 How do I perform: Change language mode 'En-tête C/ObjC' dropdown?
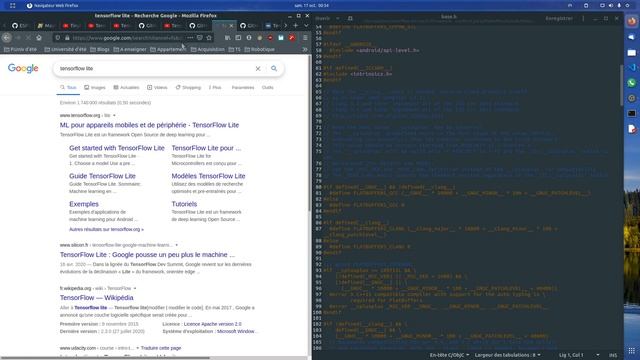pos(449,355)
